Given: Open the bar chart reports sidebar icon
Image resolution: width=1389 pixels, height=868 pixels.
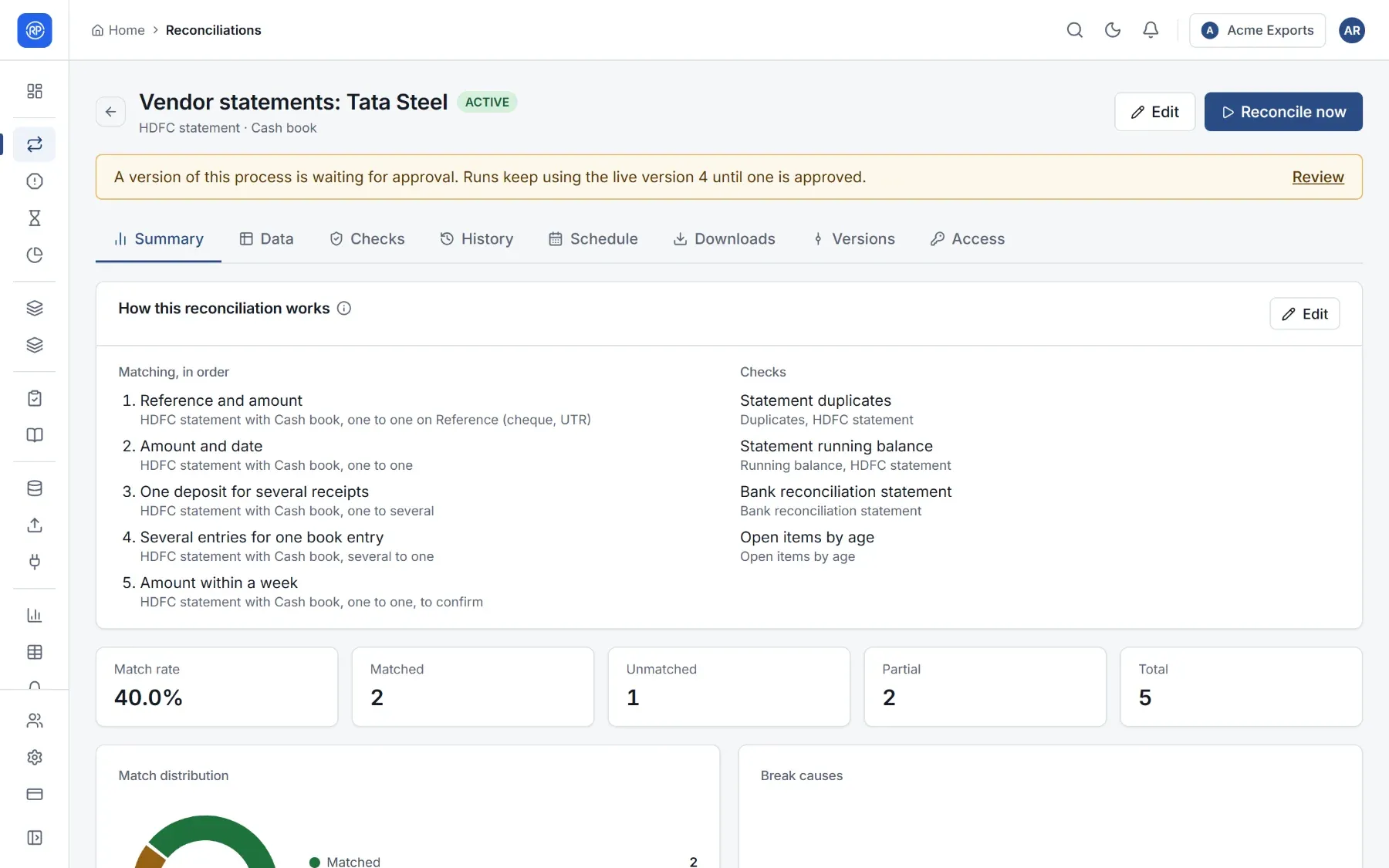Looking at the screenshot, I should (34, 615).
